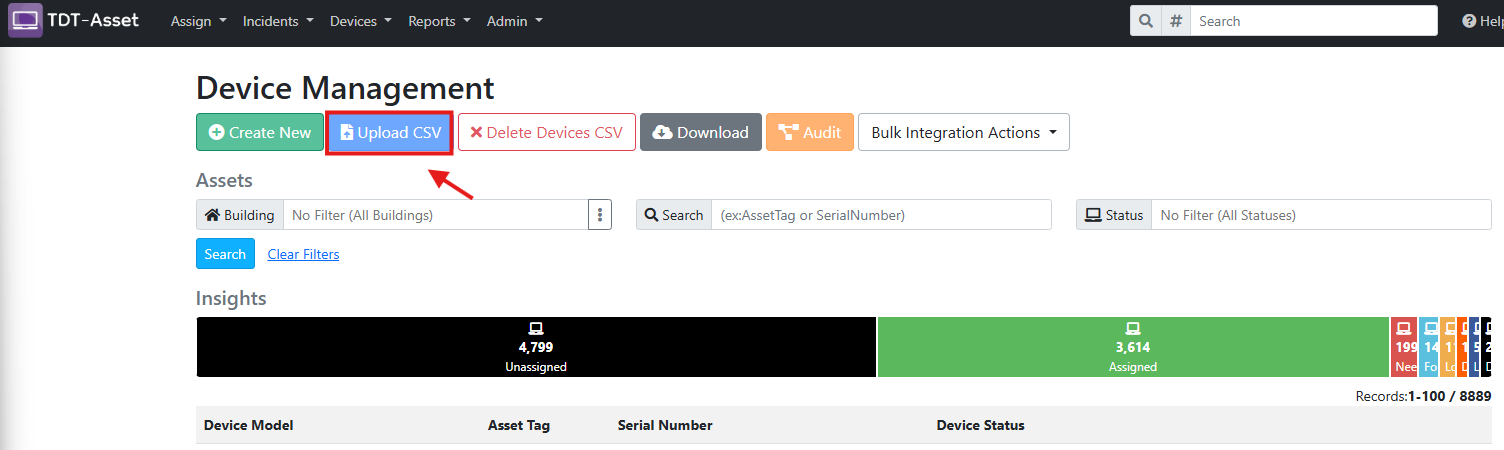
Task: Click the Upload CSV button
Action: (x=390, y=132)
